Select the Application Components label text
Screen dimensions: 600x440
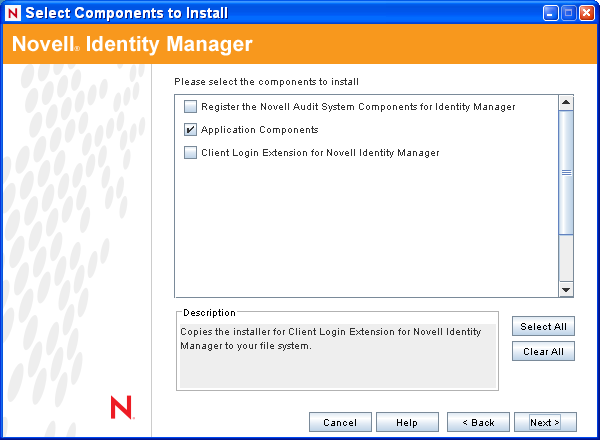[x=259, y=130]
